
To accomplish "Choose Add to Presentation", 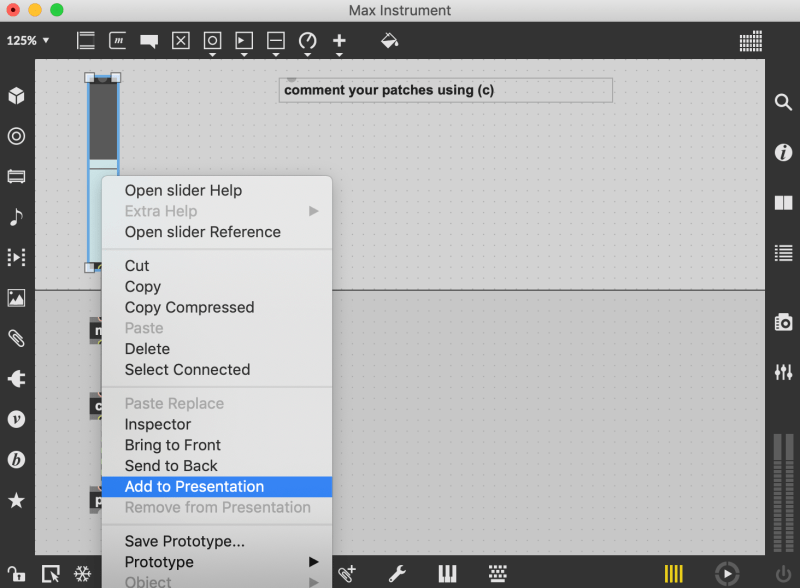I will click(x=217, y=486).
